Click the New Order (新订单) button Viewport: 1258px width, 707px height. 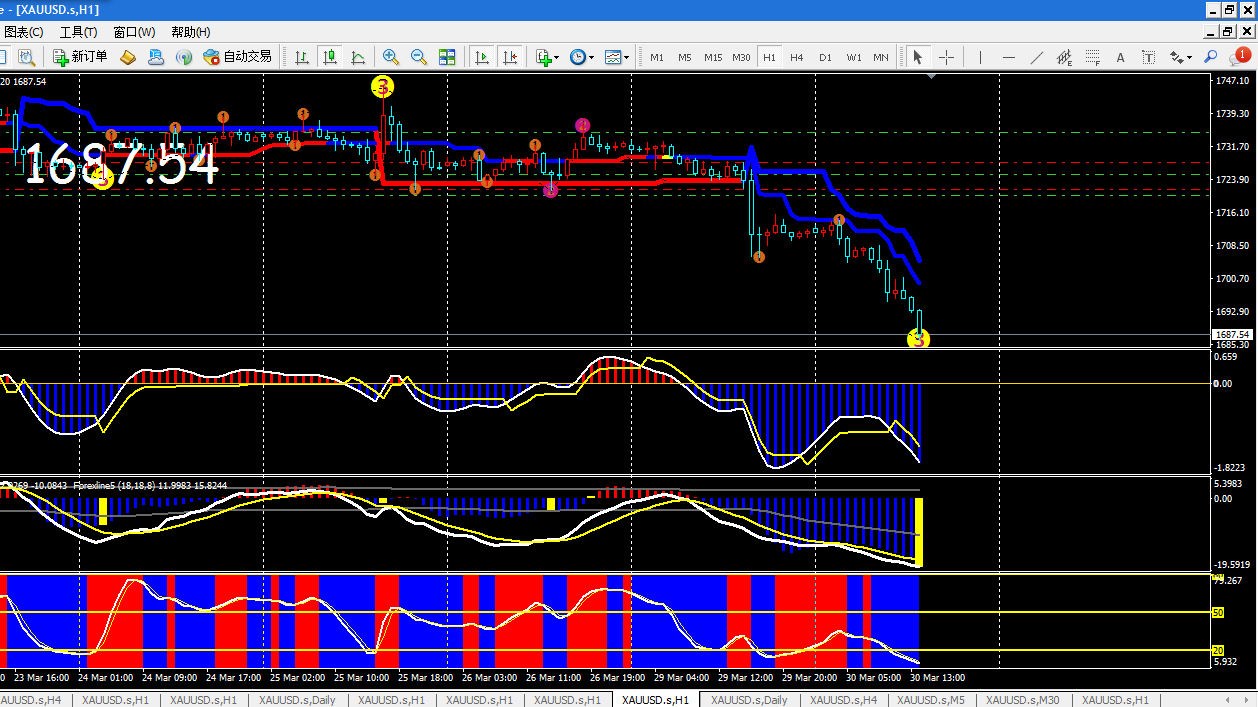80,57
